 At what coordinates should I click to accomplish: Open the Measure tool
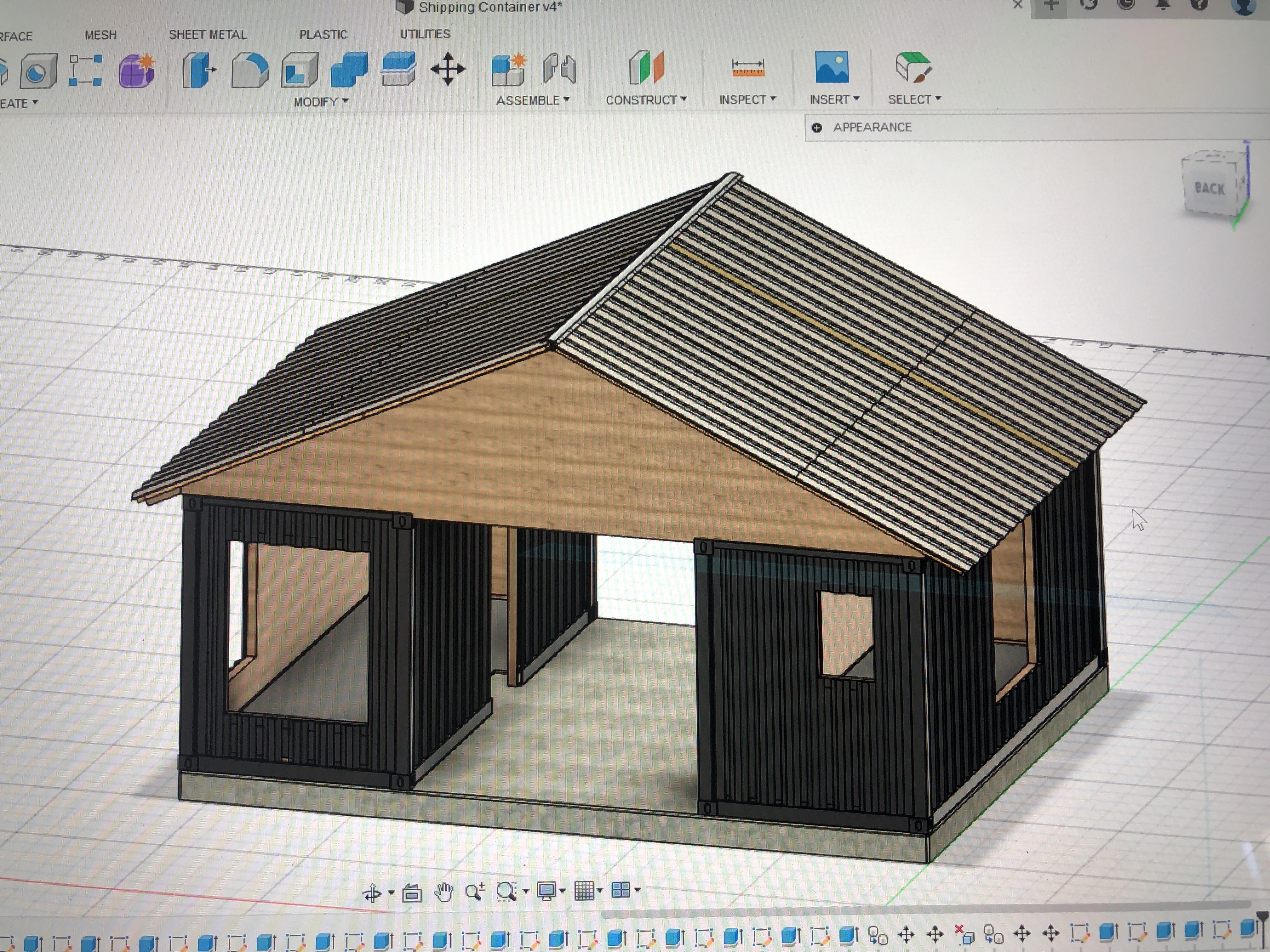tap(747, 68)
